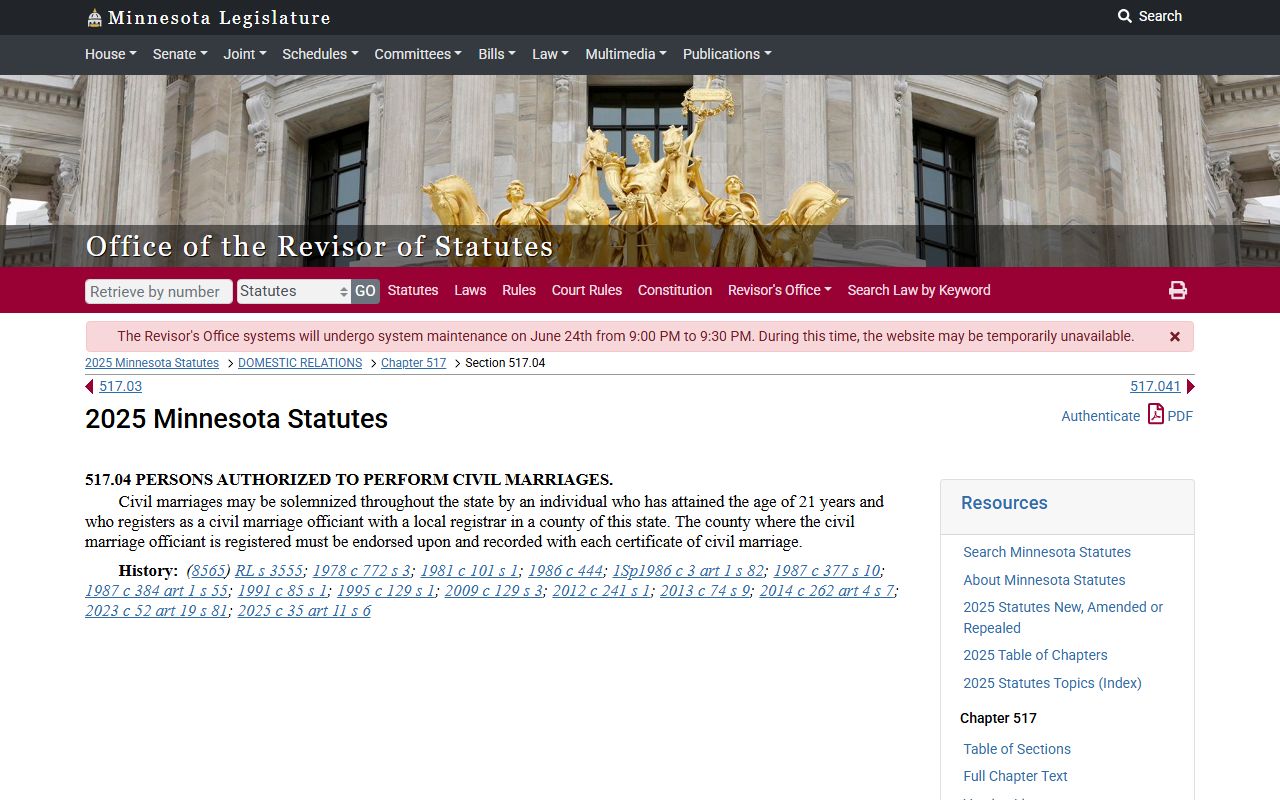Open history link 1978 c 772 s 3
This screenshot has width=1280, height=800.
coord(361,571)
